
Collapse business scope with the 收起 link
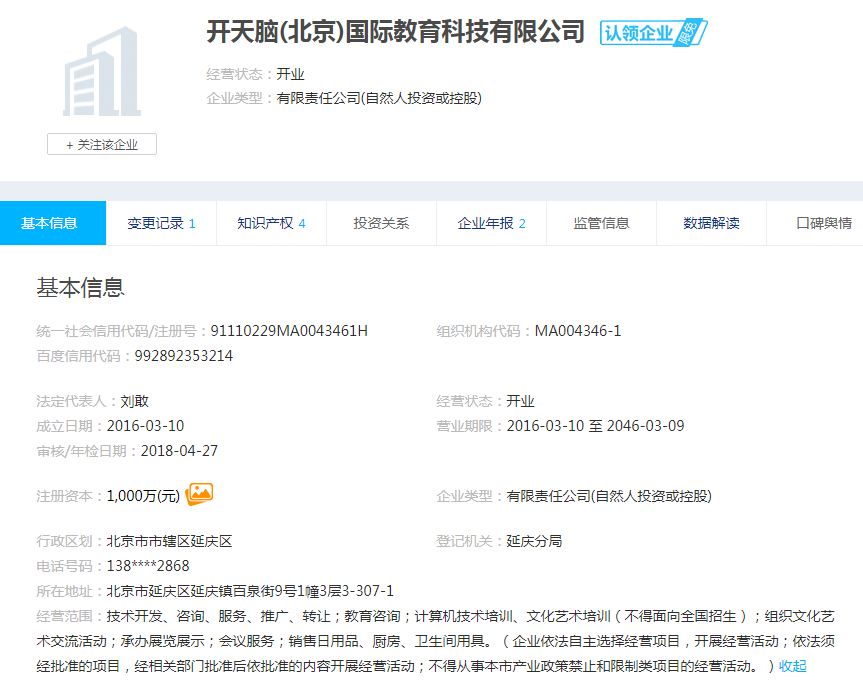coord(792,666)
